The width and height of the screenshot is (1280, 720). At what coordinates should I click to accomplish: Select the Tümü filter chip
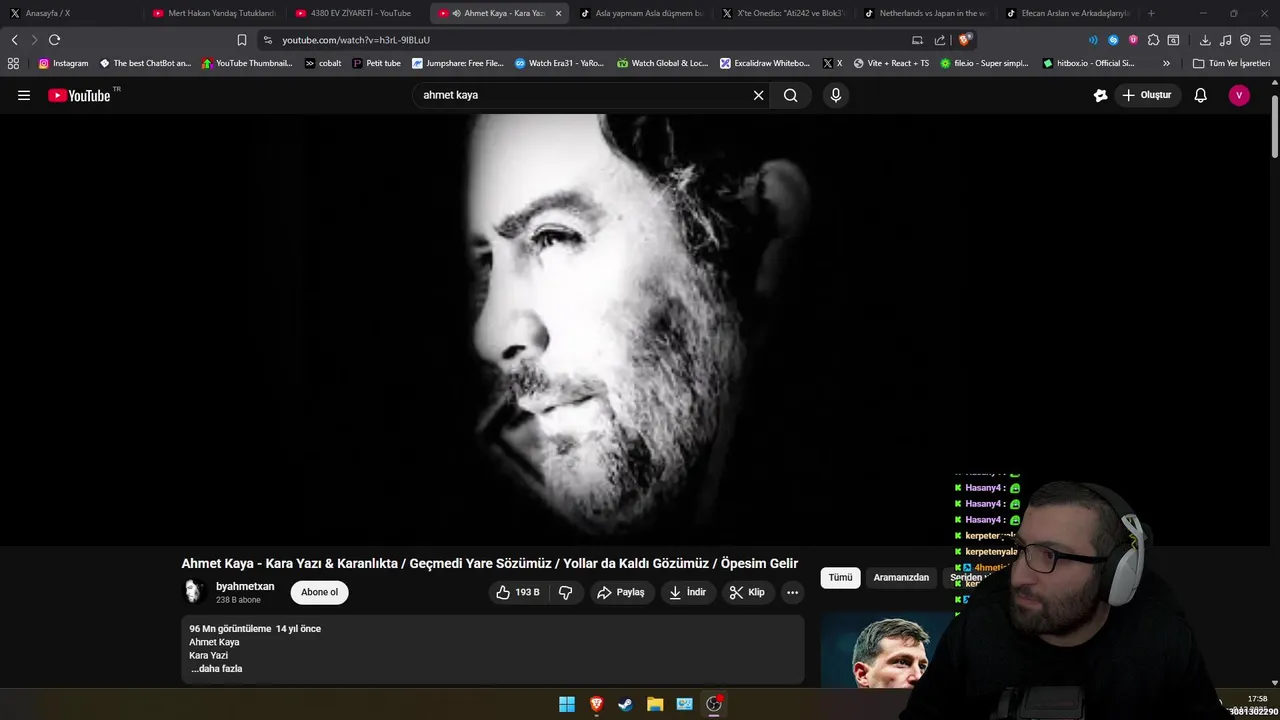pos(840,577)
